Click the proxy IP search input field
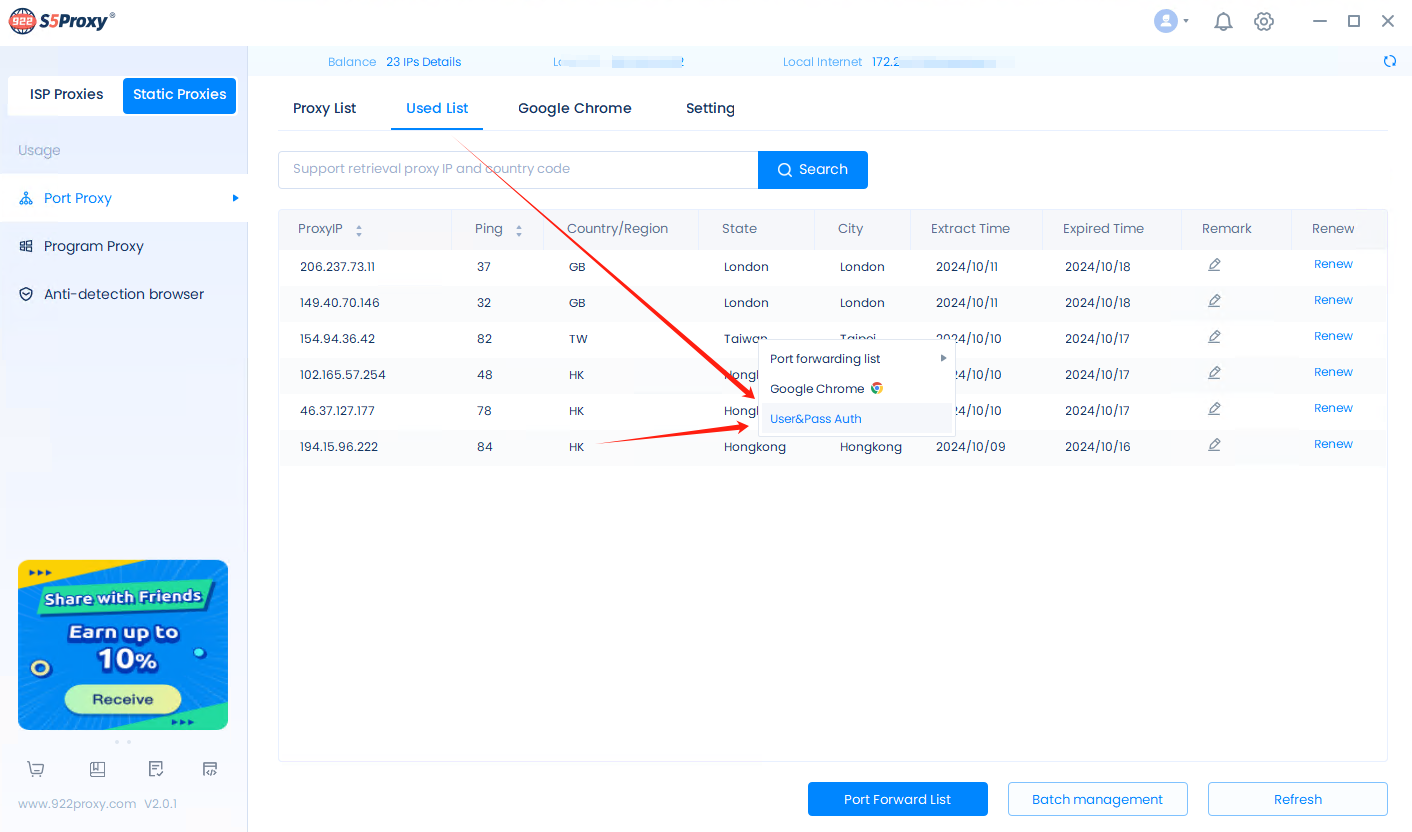The image size is (1412, 832). coord(518,169)
